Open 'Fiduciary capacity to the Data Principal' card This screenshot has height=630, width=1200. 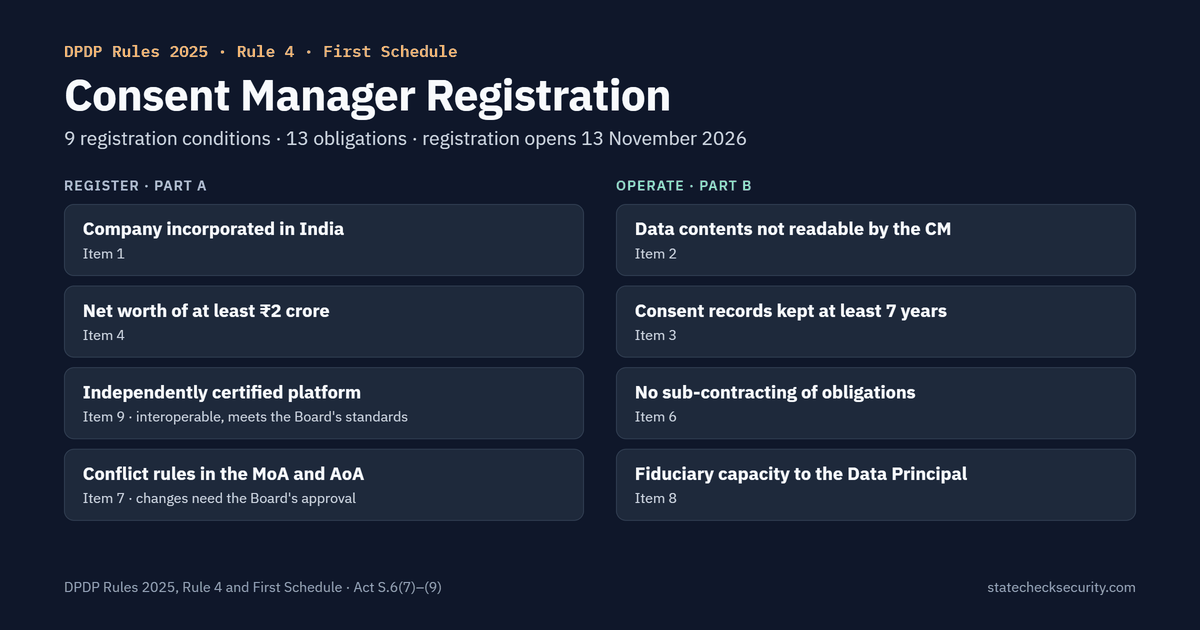[876, 485]
